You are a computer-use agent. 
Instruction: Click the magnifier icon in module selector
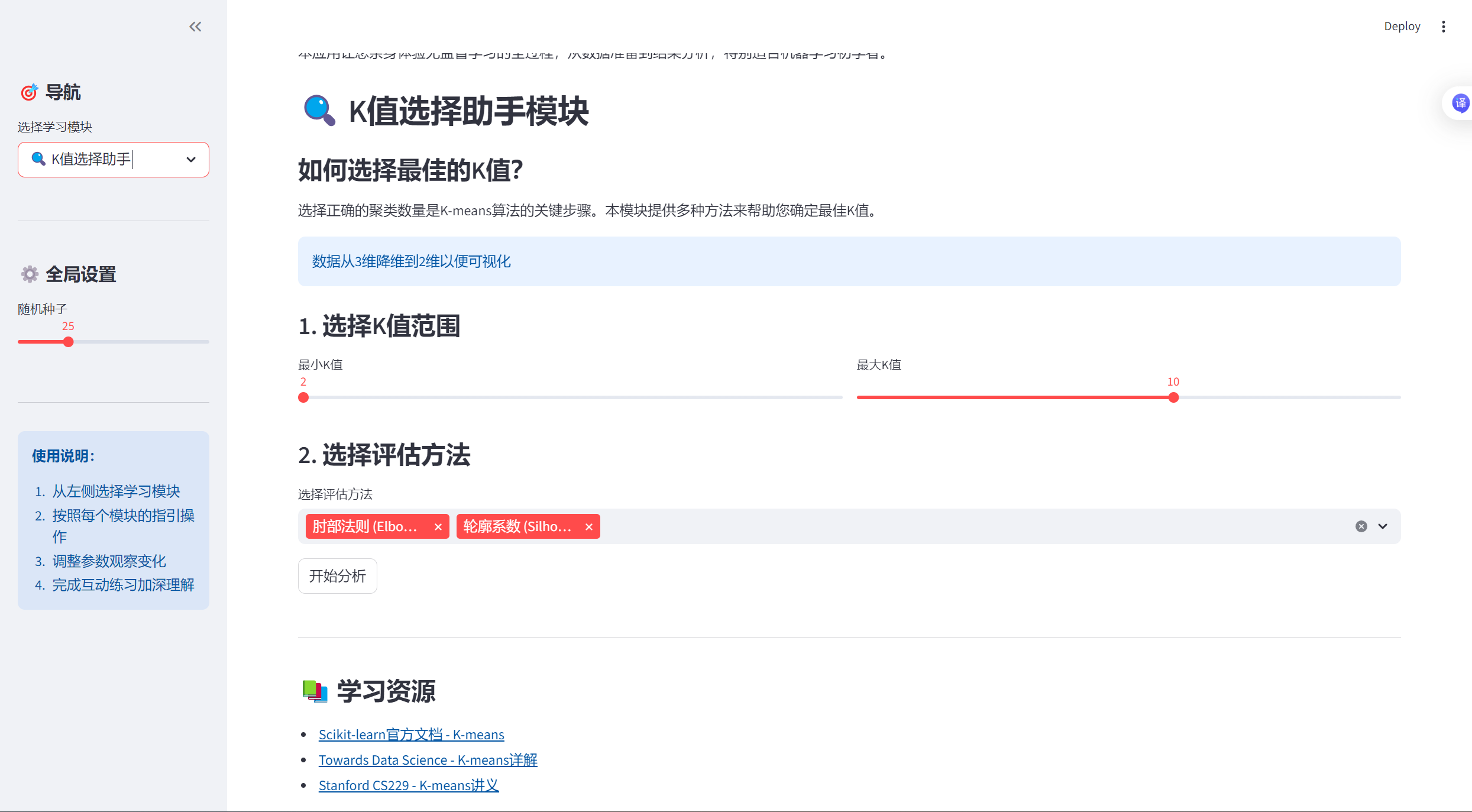tap(38, 159)
